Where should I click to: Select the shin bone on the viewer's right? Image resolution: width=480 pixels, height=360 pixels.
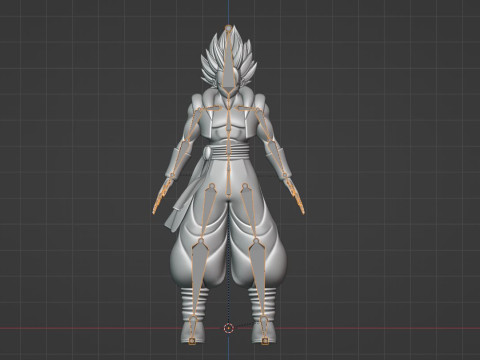(x=259, y=278)
